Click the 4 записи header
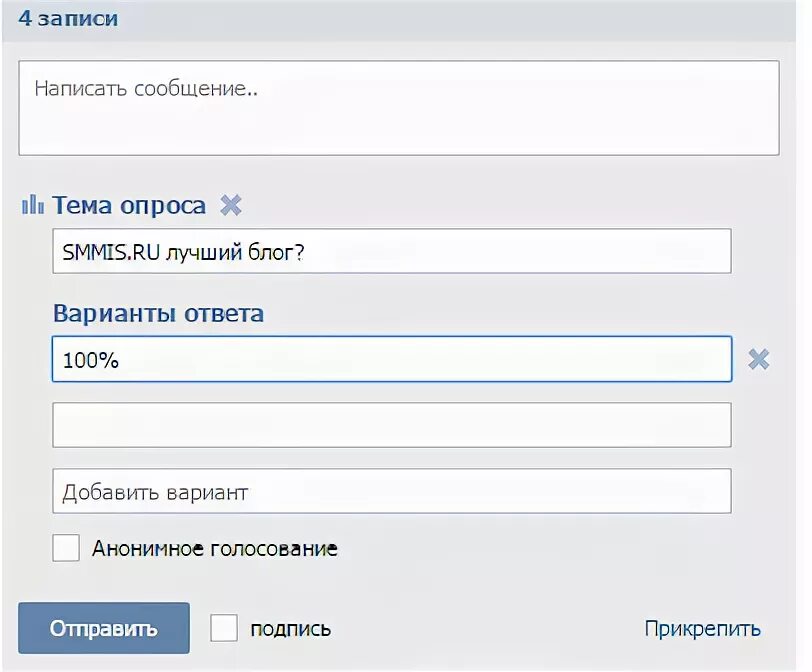The width and height of the screenshot is (812, 672). point(68,18)
